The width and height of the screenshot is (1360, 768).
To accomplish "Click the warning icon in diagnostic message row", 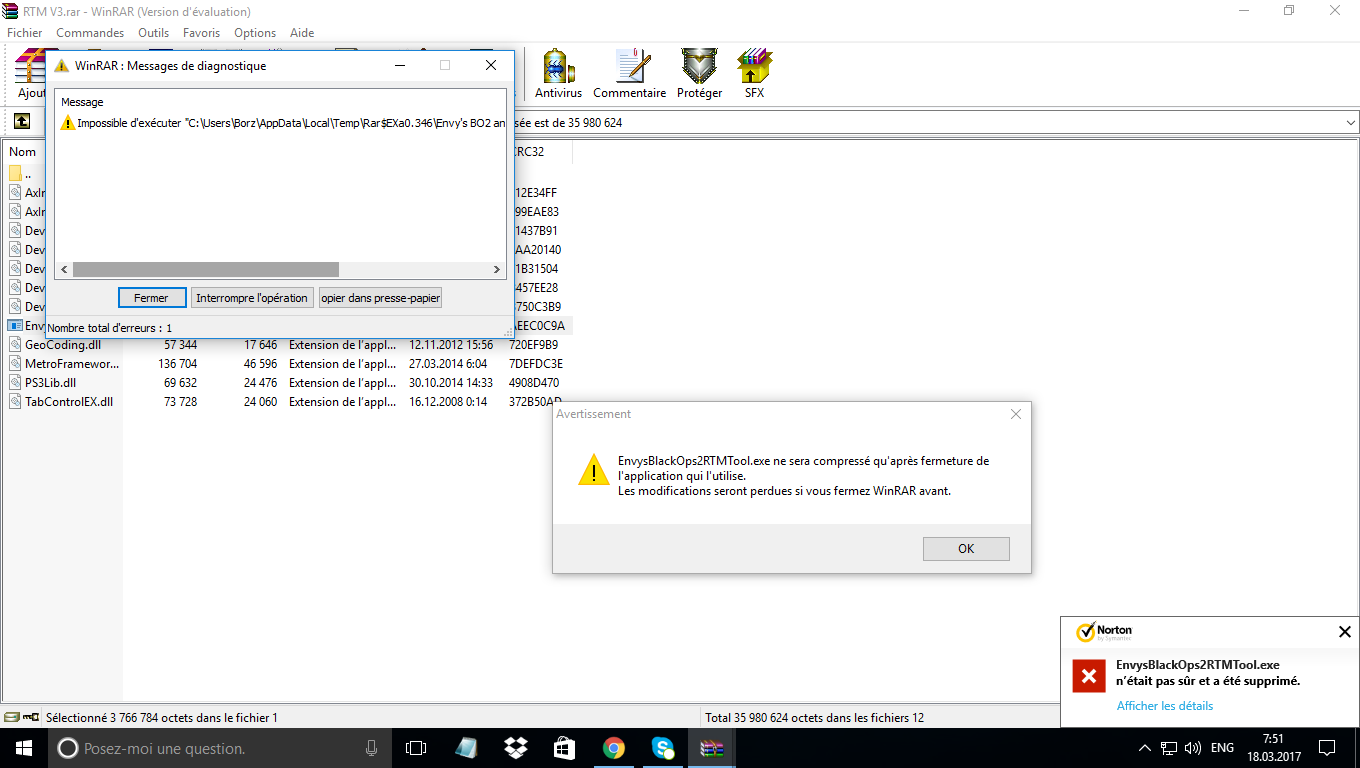I will click(x=68, y=122).
